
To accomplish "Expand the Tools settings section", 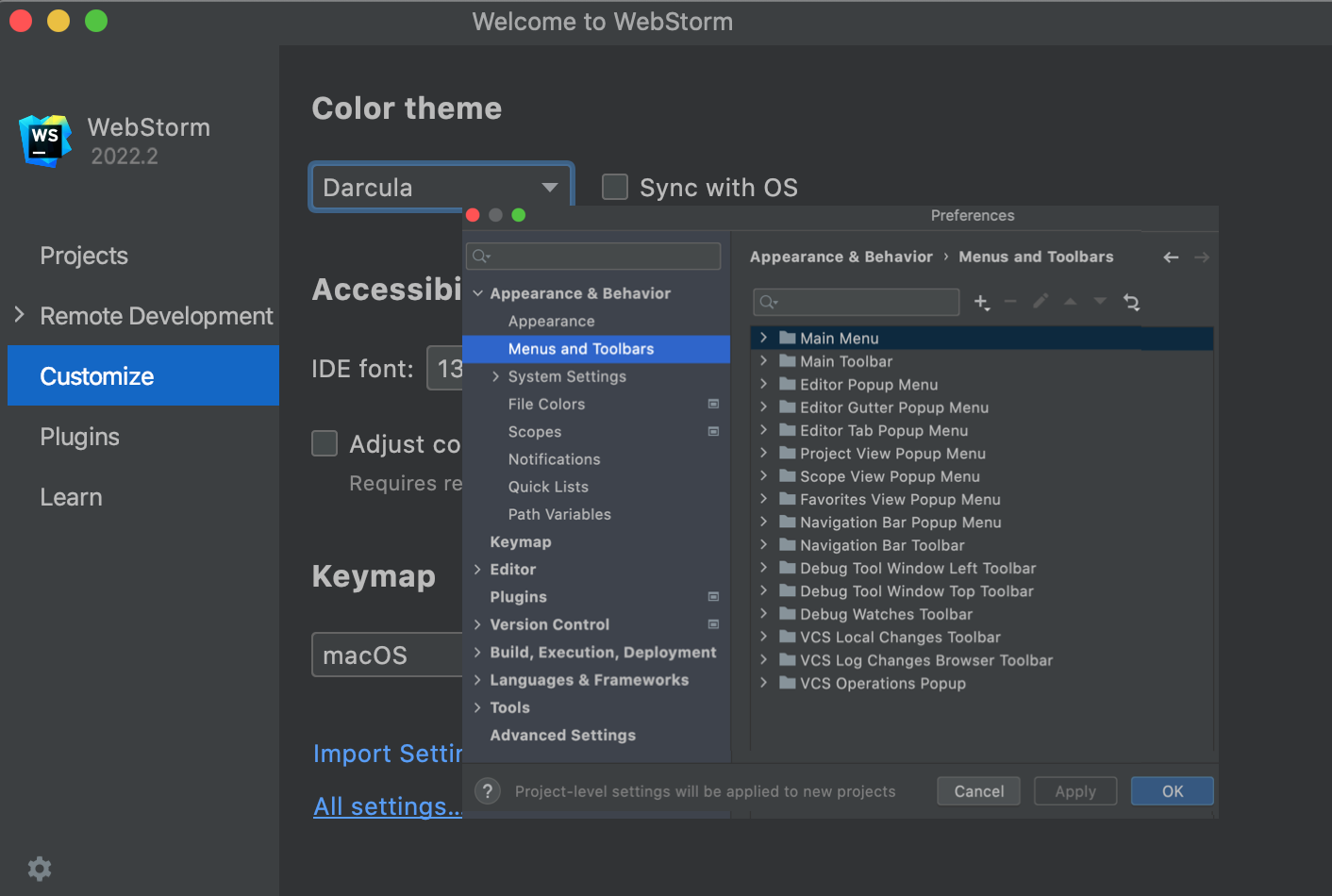I will coord(477,706).
